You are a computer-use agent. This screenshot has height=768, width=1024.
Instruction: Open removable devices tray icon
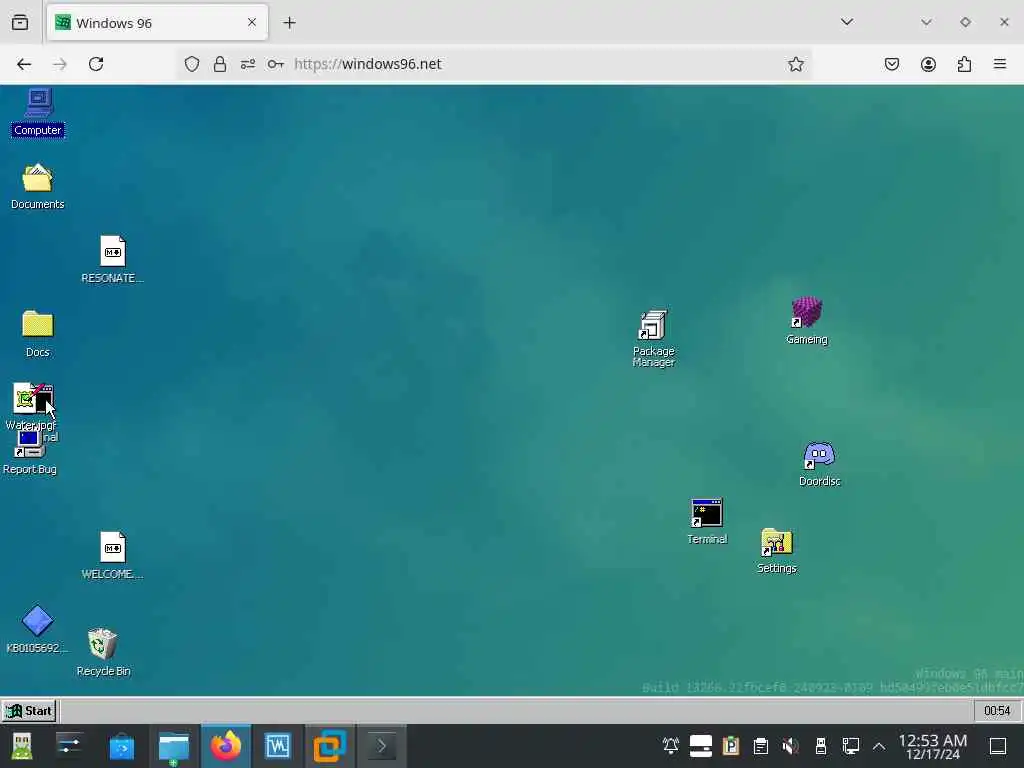pos(821,745)
